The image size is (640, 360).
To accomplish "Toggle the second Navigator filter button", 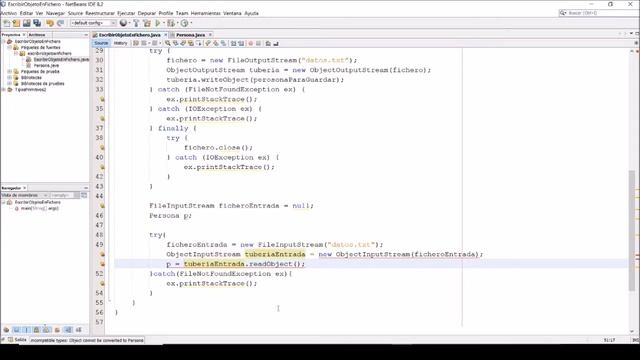I will pyautogui.click(x=16, y=330).
